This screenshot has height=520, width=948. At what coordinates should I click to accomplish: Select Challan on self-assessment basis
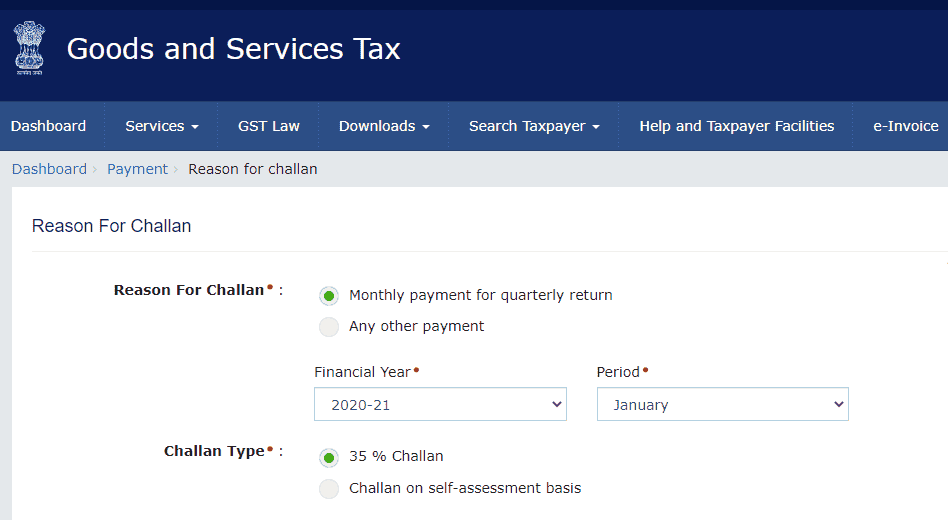point(329,489)
